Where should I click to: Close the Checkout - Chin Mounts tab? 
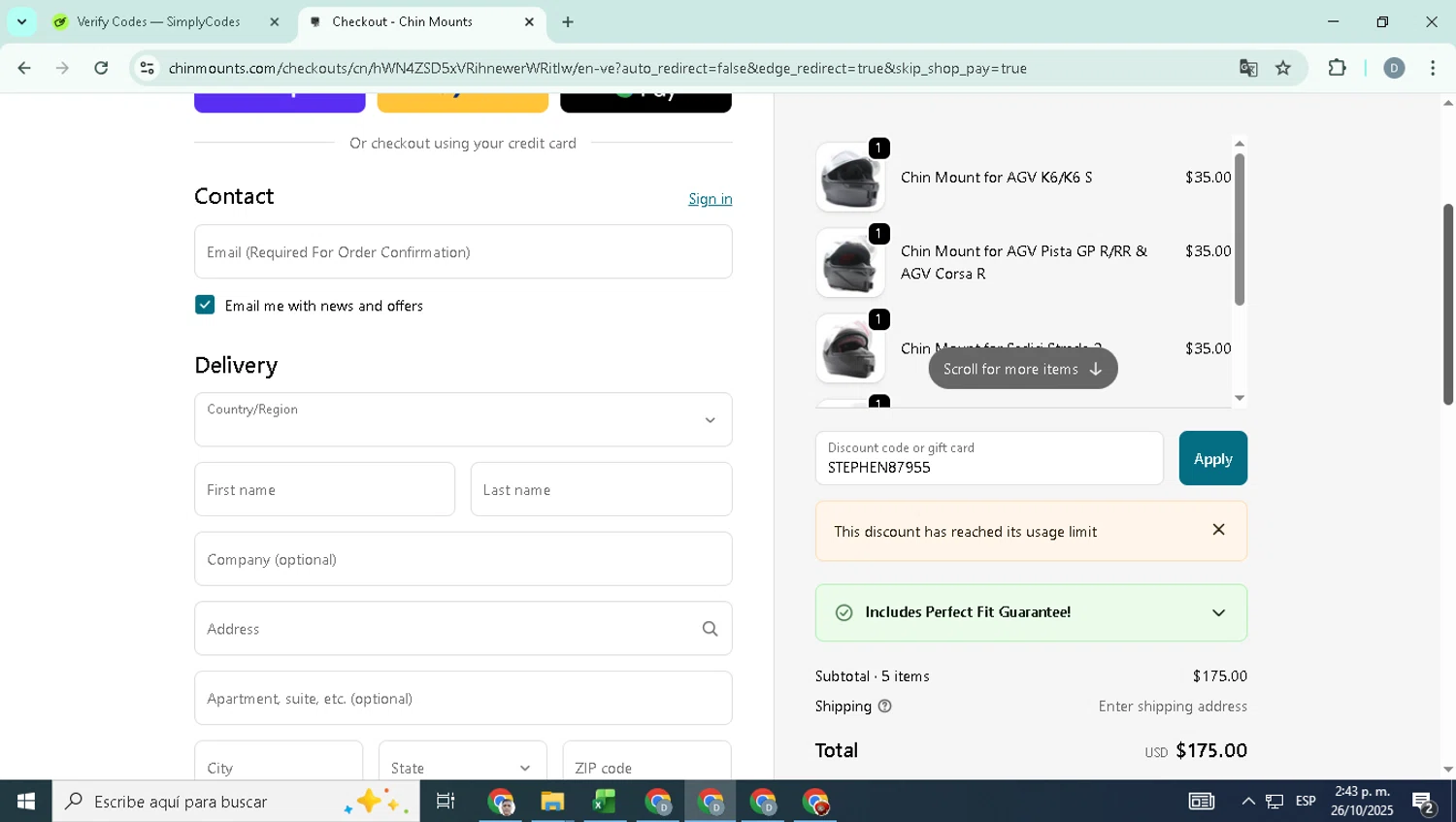tap(529, 21)
